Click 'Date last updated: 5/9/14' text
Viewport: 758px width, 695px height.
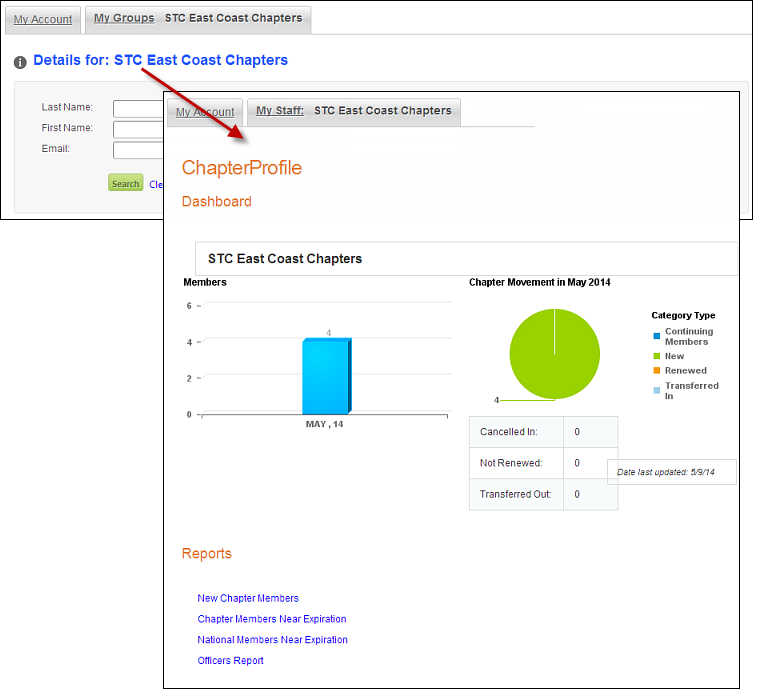click(666, 472)
